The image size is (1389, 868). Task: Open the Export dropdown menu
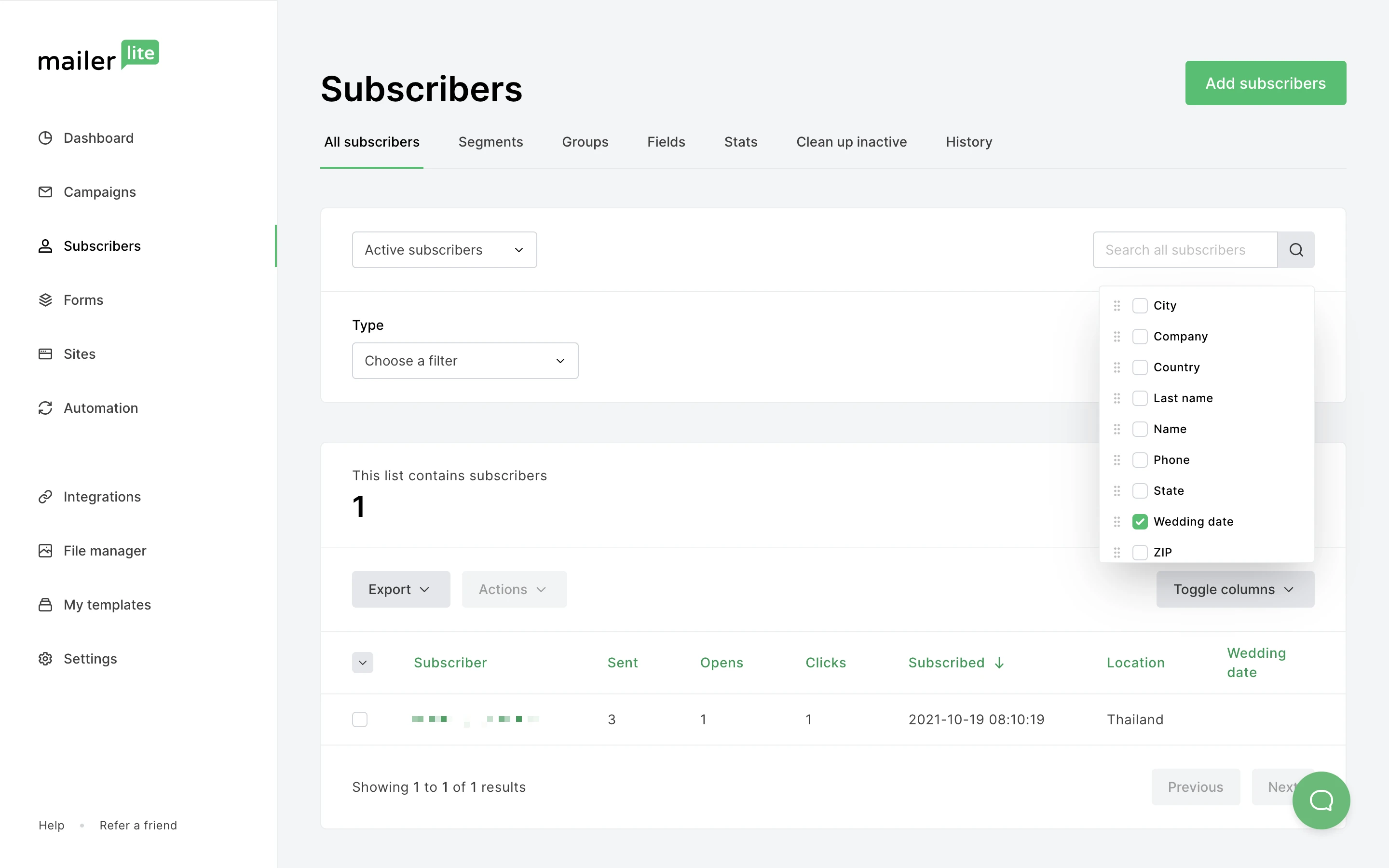click(401, 589)
